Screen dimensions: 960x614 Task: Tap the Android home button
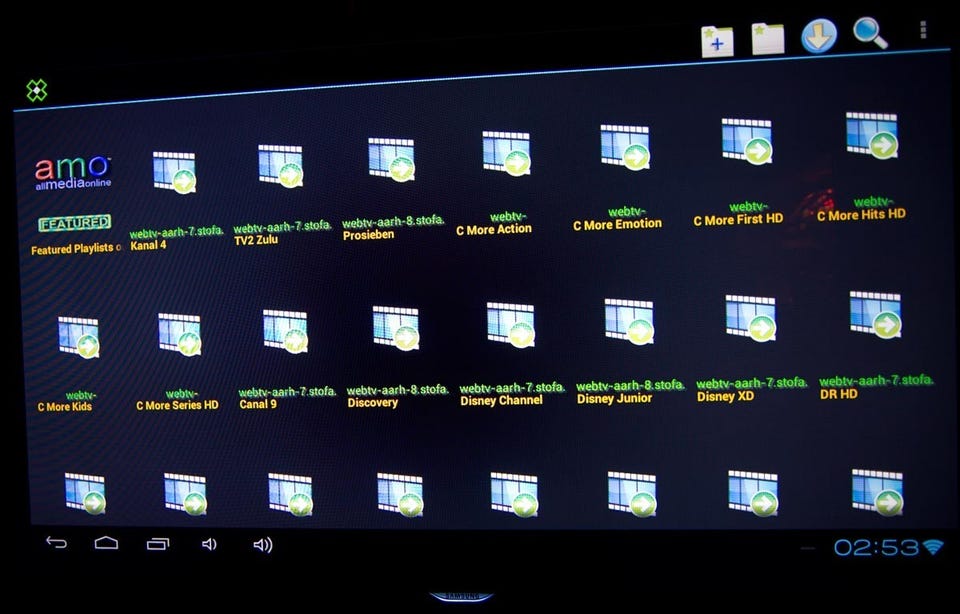coord(106,543)
